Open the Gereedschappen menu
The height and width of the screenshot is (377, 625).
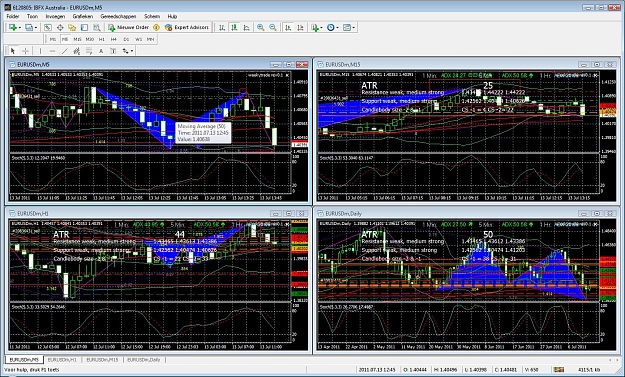pos(118,16)
